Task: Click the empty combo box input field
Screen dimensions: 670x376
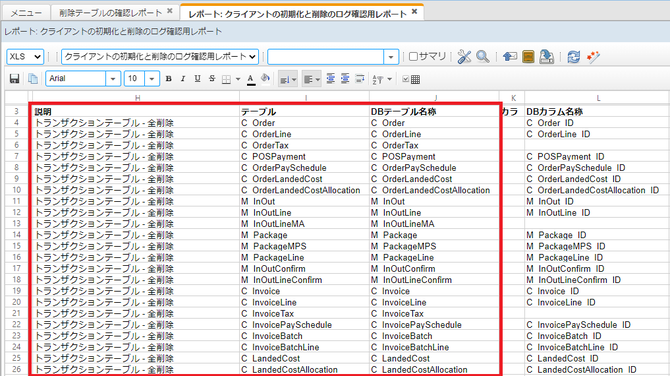Action: 326,57
